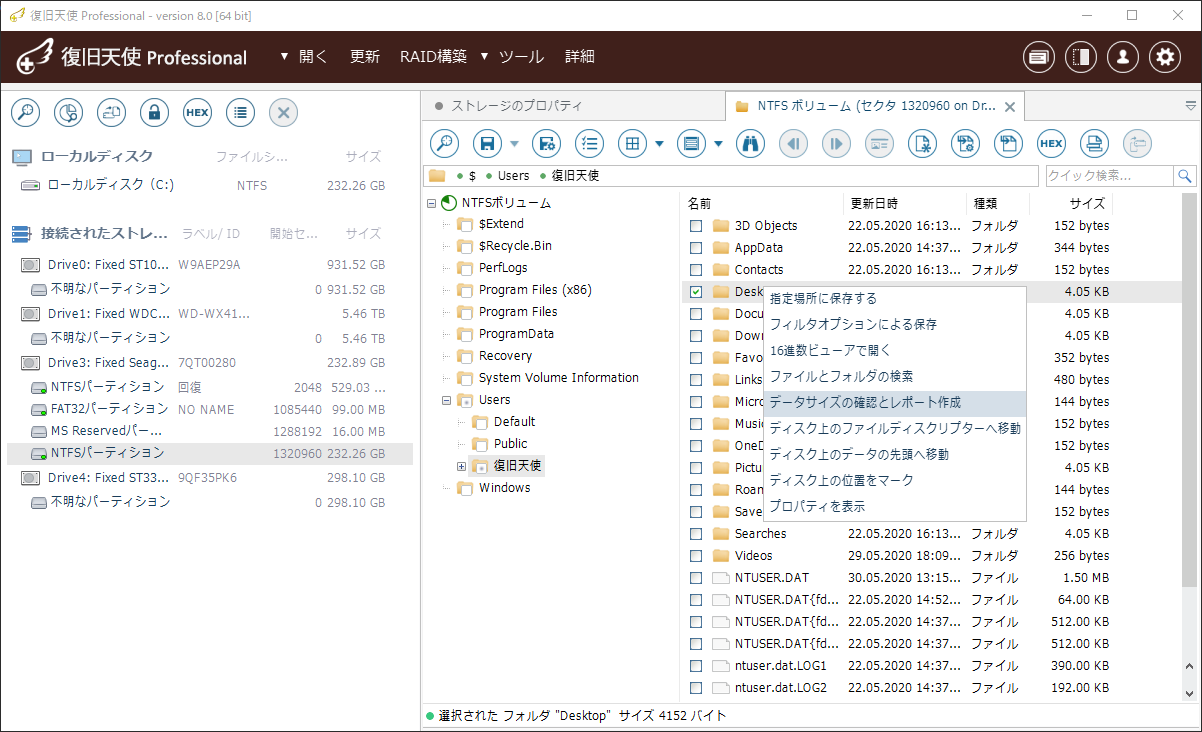
Task: Click the message card icon in header
Action: click(x=1039, y=57)
